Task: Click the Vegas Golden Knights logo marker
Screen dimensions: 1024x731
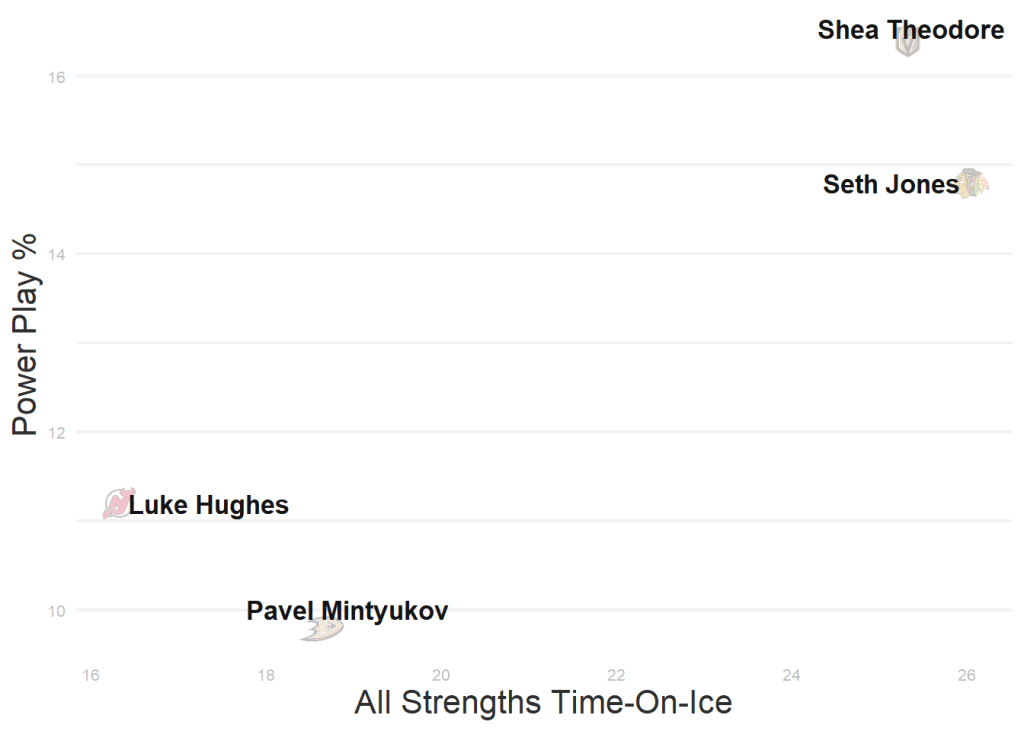Action: click(x=907, y=42)
